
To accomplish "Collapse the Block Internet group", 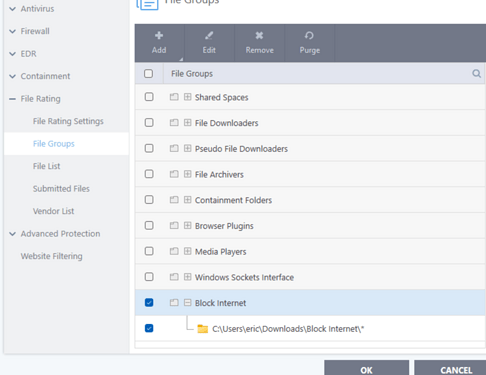I will point(188,303).
